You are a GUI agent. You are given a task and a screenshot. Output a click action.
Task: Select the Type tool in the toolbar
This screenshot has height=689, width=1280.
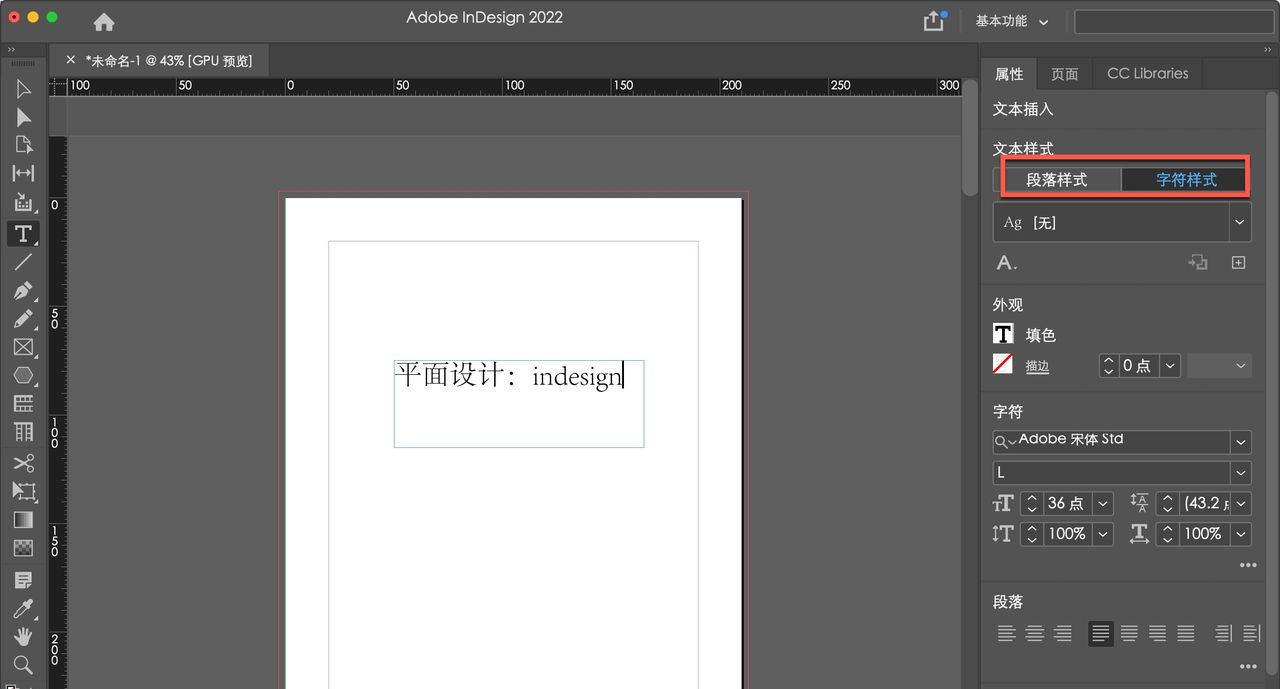point(24,233)
